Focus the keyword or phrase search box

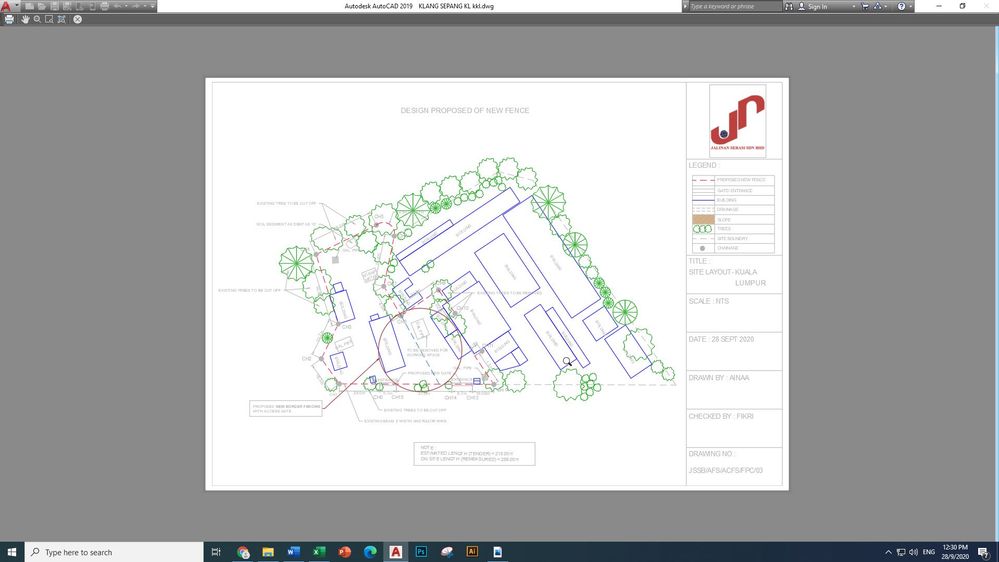coord(735,6)
